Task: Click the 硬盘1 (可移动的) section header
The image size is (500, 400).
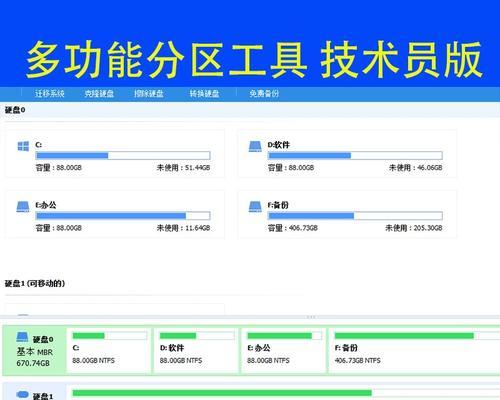Action: coord(35,283)
